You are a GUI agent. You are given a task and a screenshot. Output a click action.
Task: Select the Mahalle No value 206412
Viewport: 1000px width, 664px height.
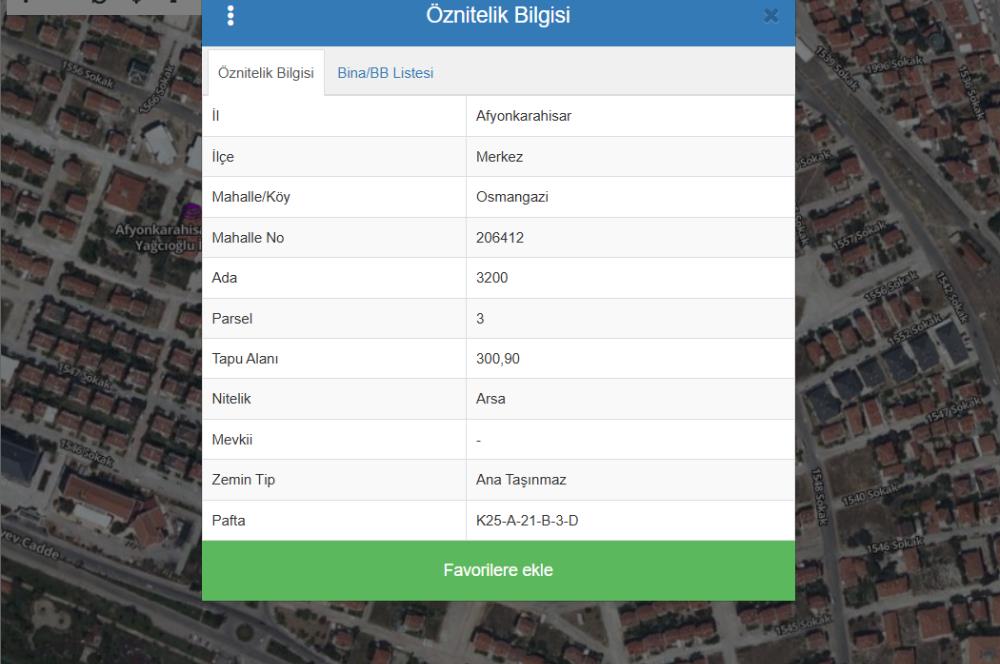point(501,237)
